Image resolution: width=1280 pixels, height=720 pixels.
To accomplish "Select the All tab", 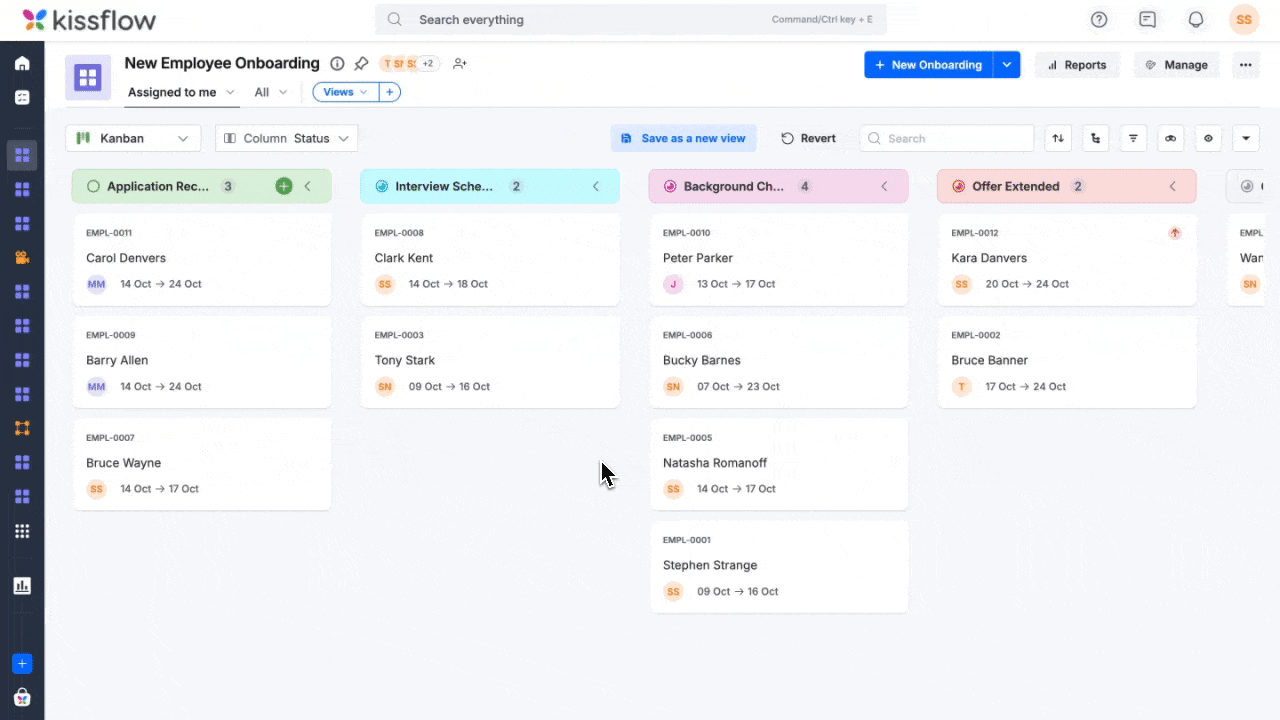I will pos(262,92).
